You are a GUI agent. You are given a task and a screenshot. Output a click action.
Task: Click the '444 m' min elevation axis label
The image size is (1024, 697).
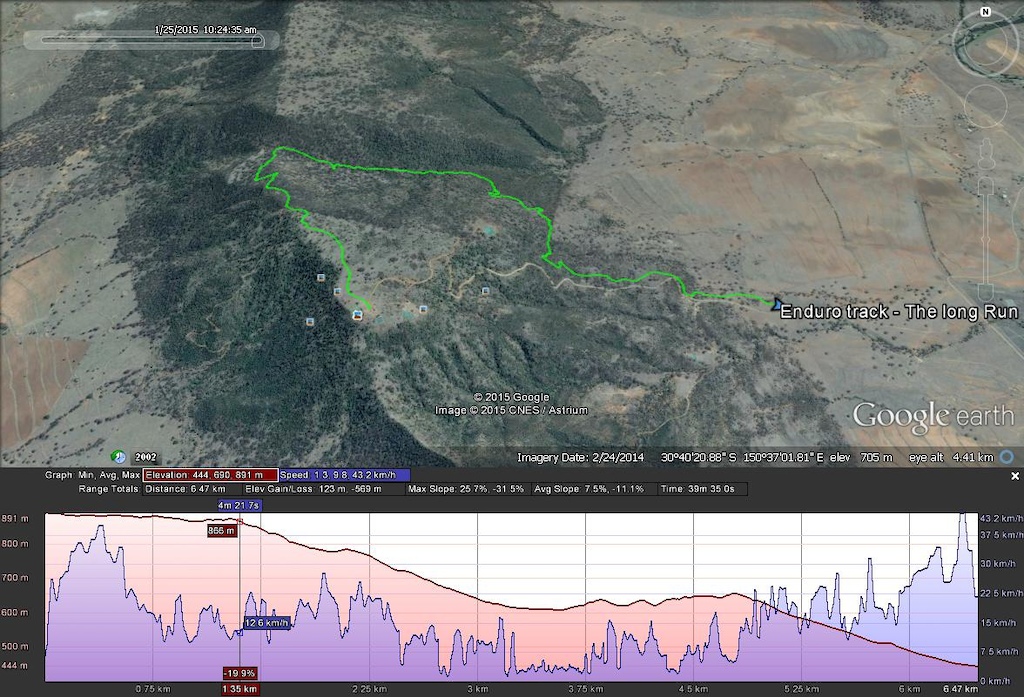pyautogui.click(x=15, y=666)
